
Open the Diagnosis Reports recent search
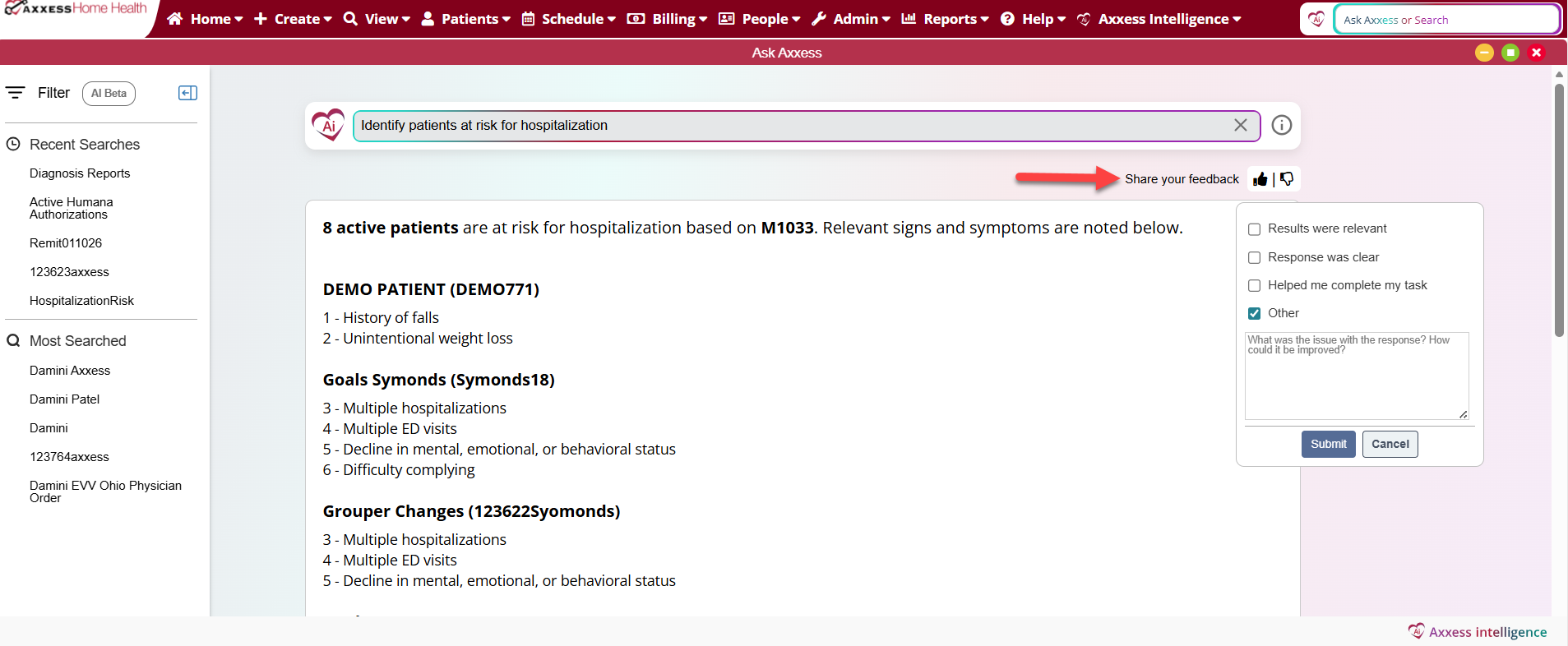pos(80,173)
